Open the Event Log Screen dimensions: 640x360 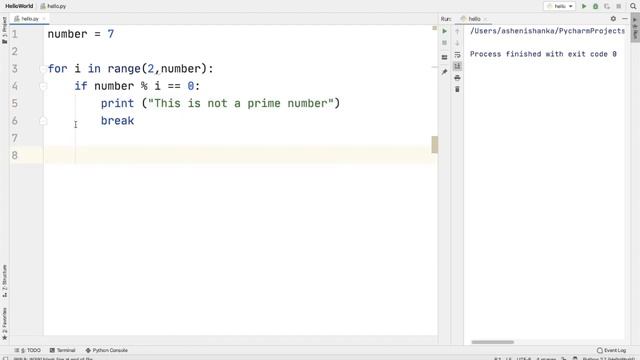click(611, 350)
